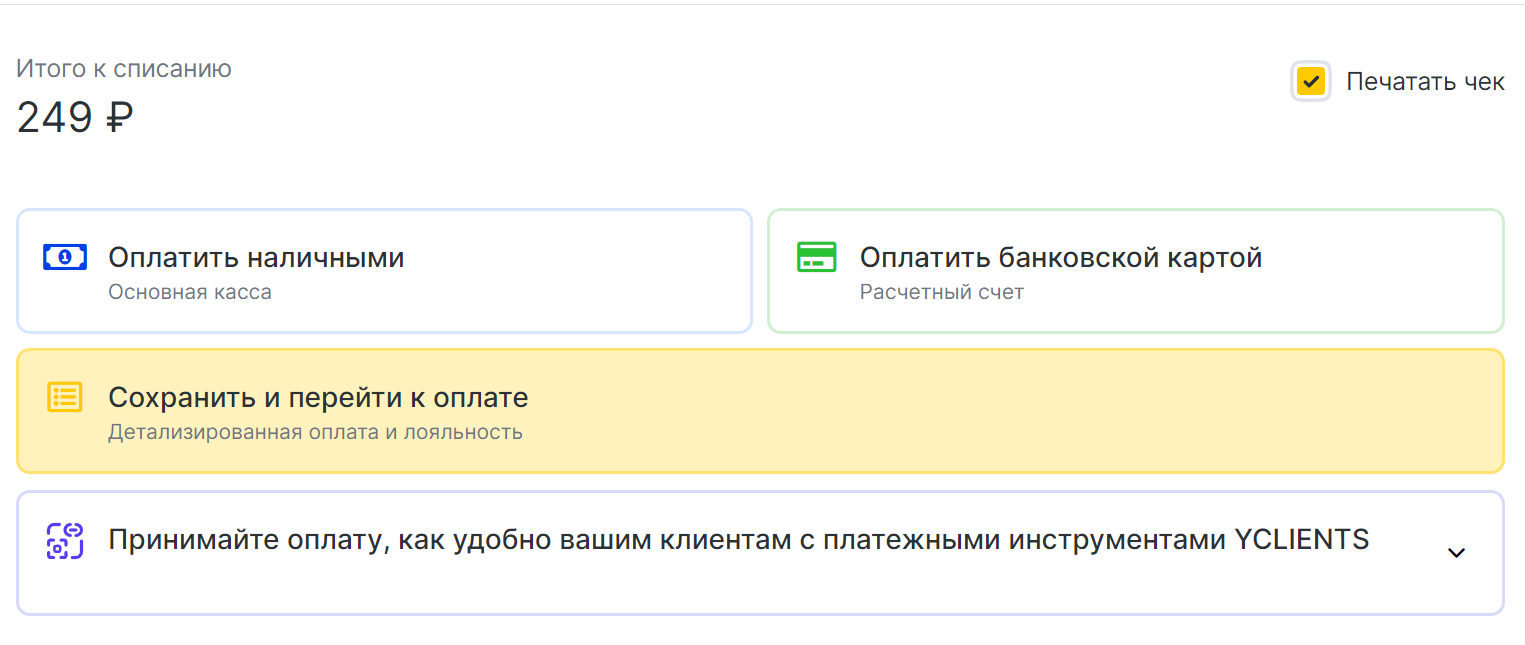The height and width of the screenshot is (645, 1525).
Task: Toggle the Печатать чек checkbox
Action: 1310,82
